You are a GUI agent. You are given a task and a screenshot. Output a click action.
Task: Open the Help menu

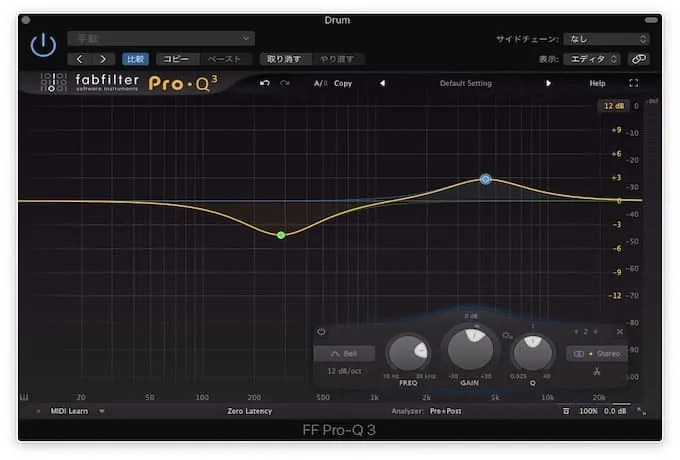[x=597, y=83]
